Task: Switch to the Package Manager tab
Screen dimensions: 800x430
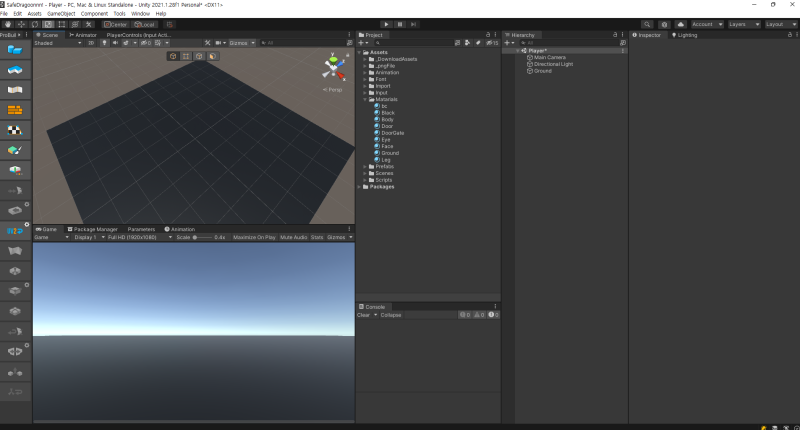Action: pyautogui.click(x=92, y=229)
